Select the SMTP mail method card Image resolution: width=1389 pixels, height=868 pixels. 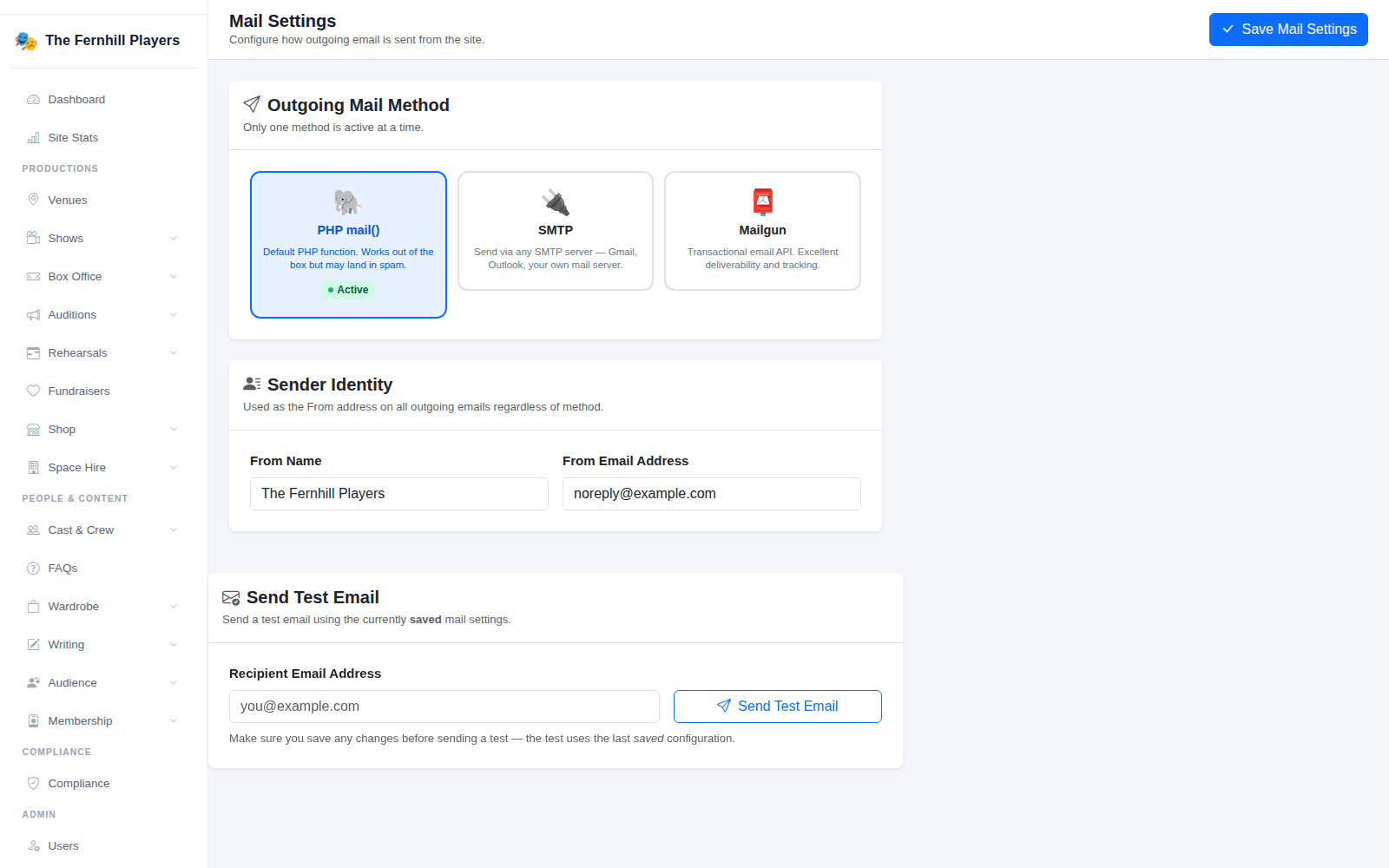pos(556,231)
